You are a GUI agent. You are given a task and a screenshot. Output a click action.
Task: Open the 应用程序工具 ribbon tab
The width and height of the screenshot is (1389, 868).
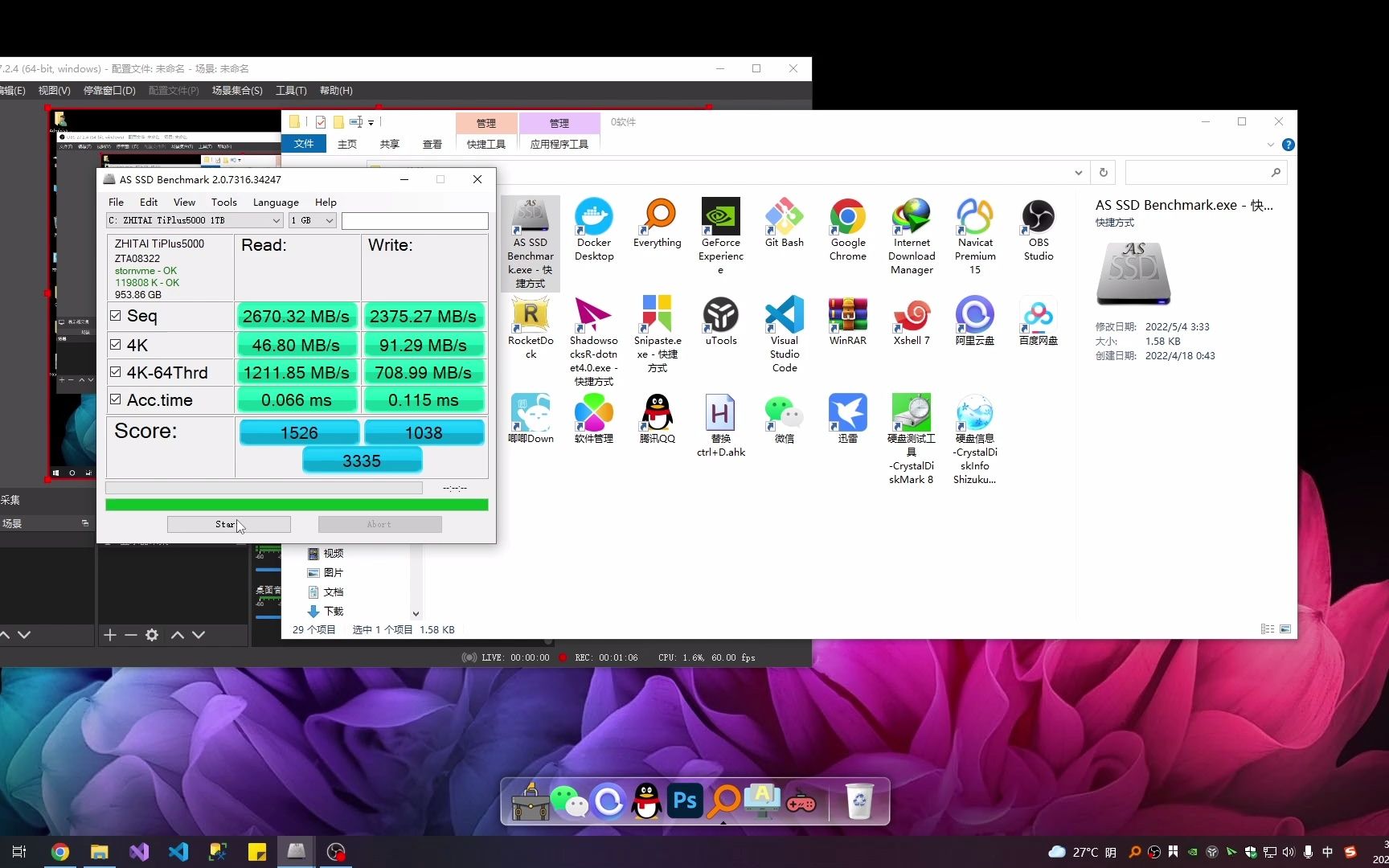coord(559,144)
